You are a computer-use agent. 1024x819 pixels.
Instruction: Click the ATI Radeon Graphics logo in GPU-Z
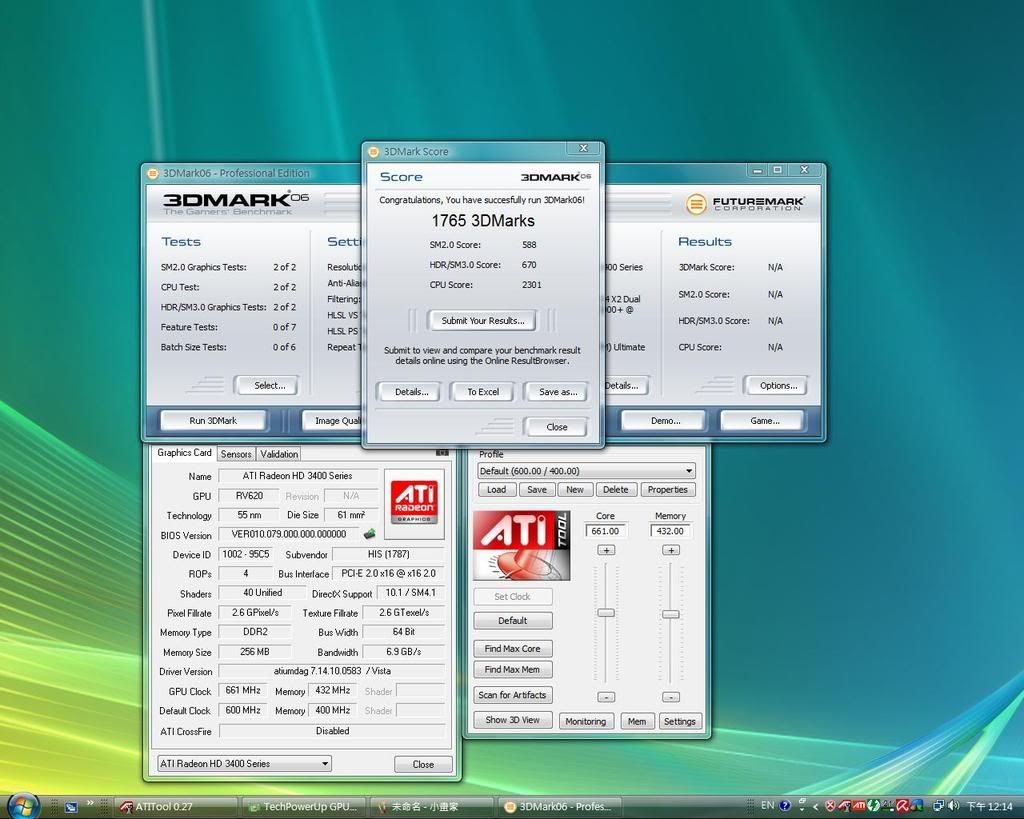pos(414,502)
